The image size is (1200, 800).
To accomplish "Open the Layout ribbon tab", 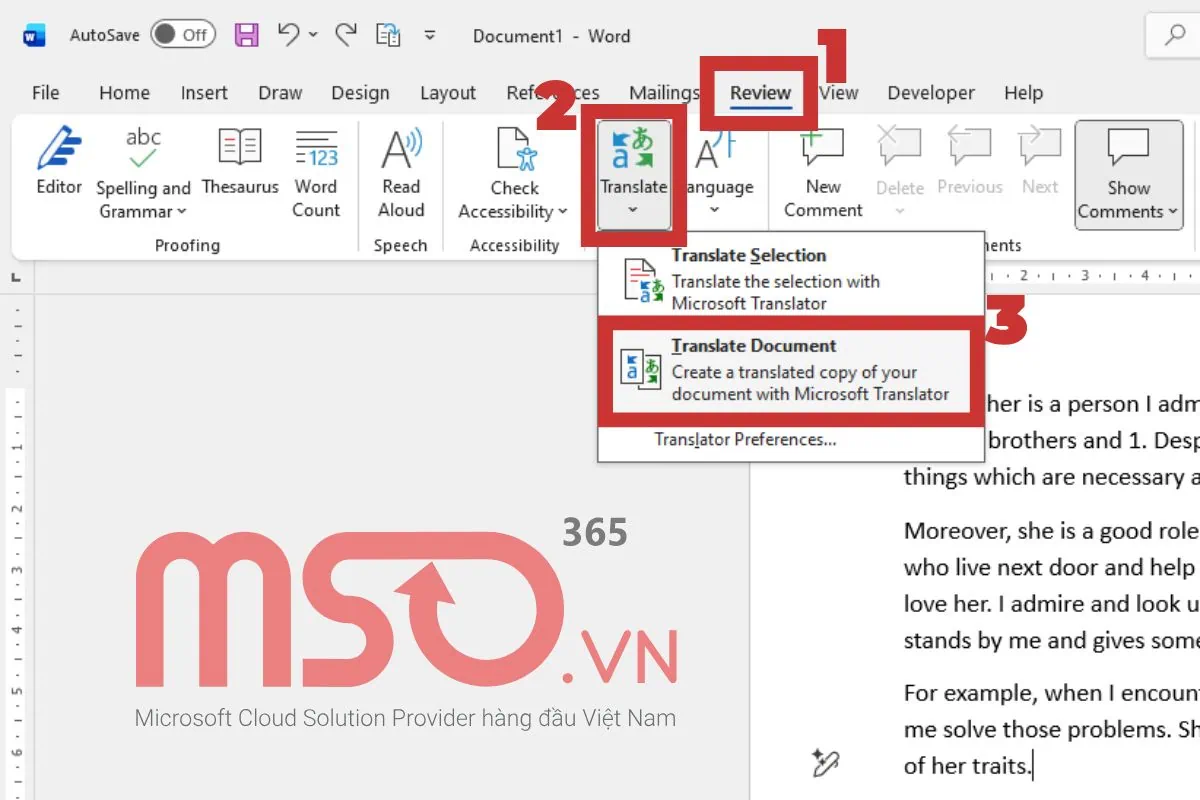I will (x=447, y=93).
